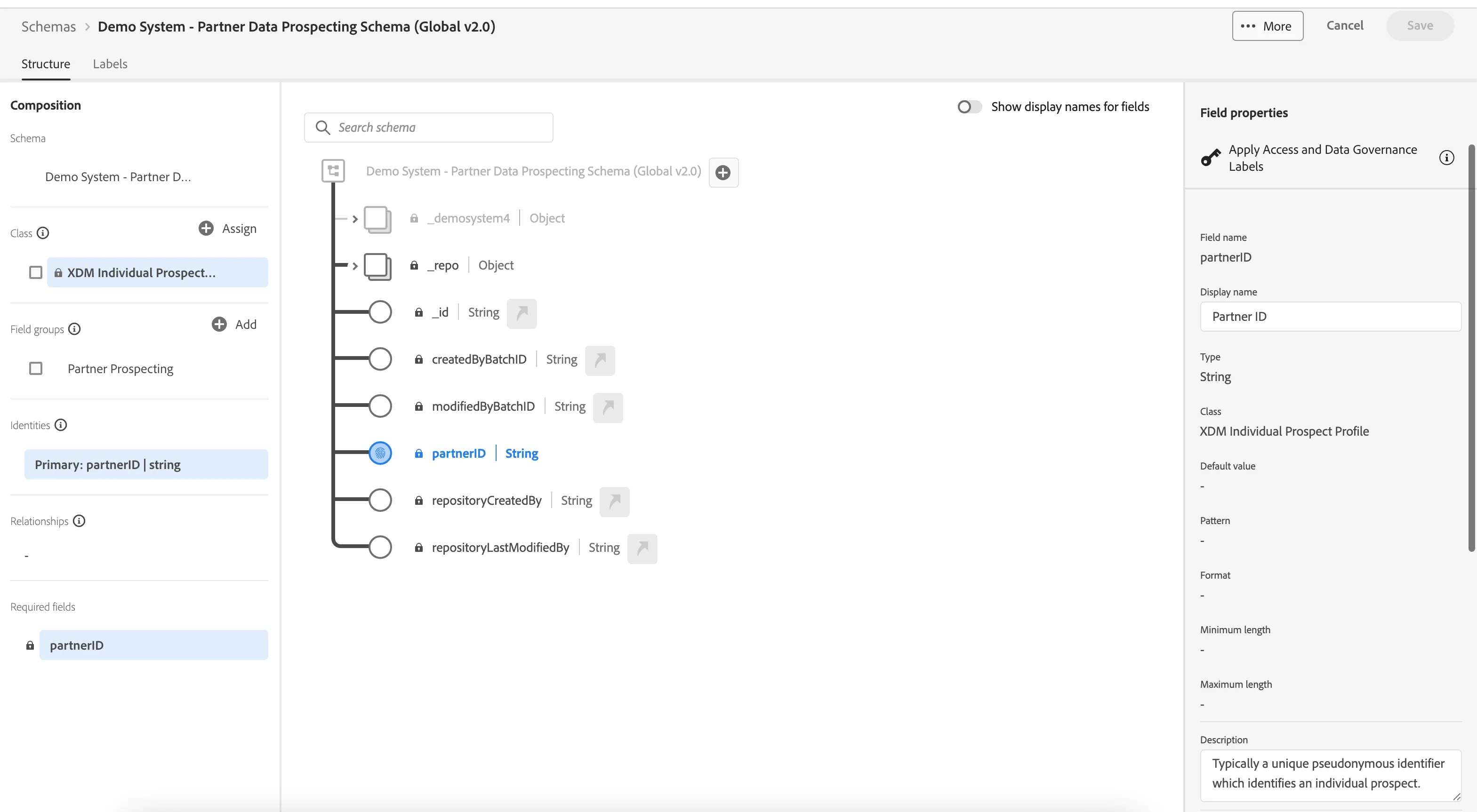The image size is (1477, 812).
Task: Switch to the Labels tab
Action: pyautogui.click(x=110, y=64)
